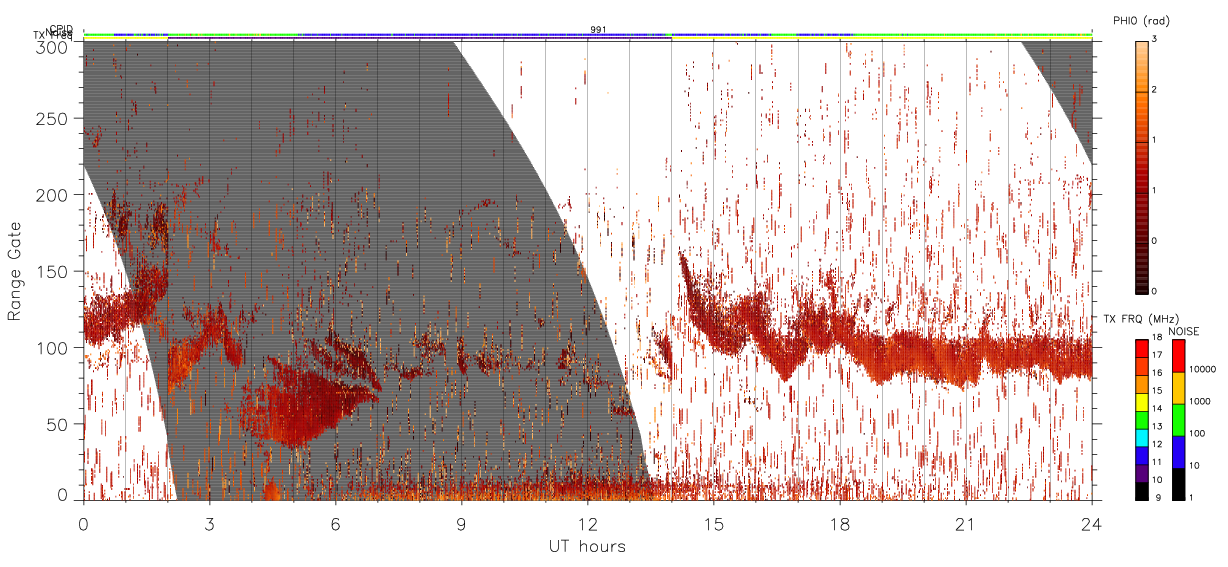Click the PHI0 colorbar gradient
The height and width of the screenshot is (567, 1228).
coord(1142,166)
